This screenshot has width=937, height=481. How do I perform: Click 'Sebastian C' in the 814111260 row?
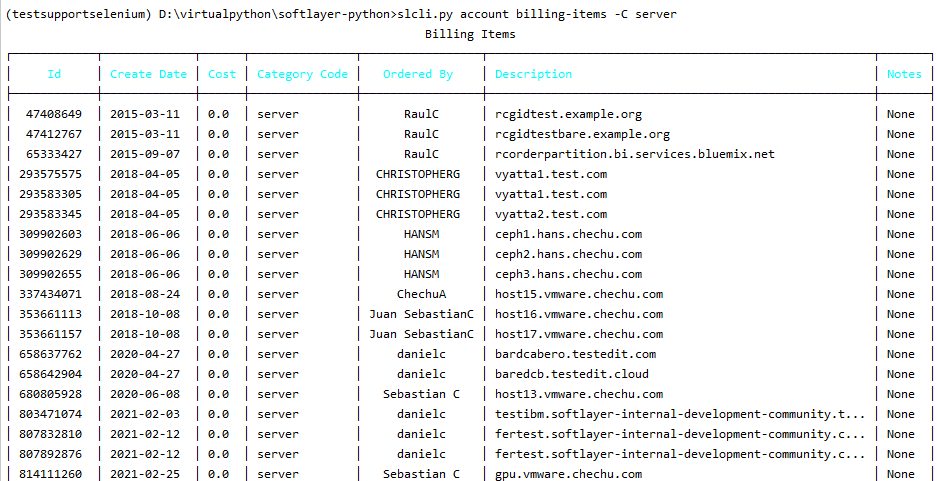click(421, 474)
